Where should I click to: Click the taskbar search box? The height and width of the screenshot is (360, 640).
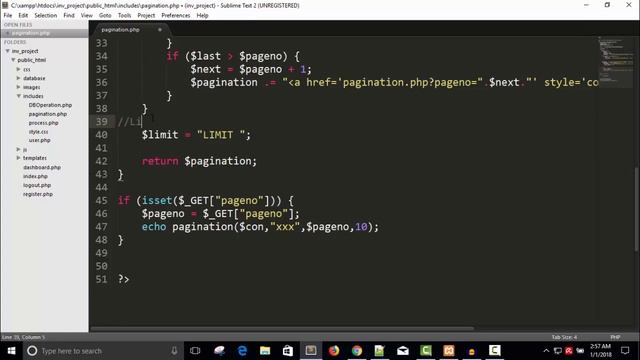pos(102,351)
